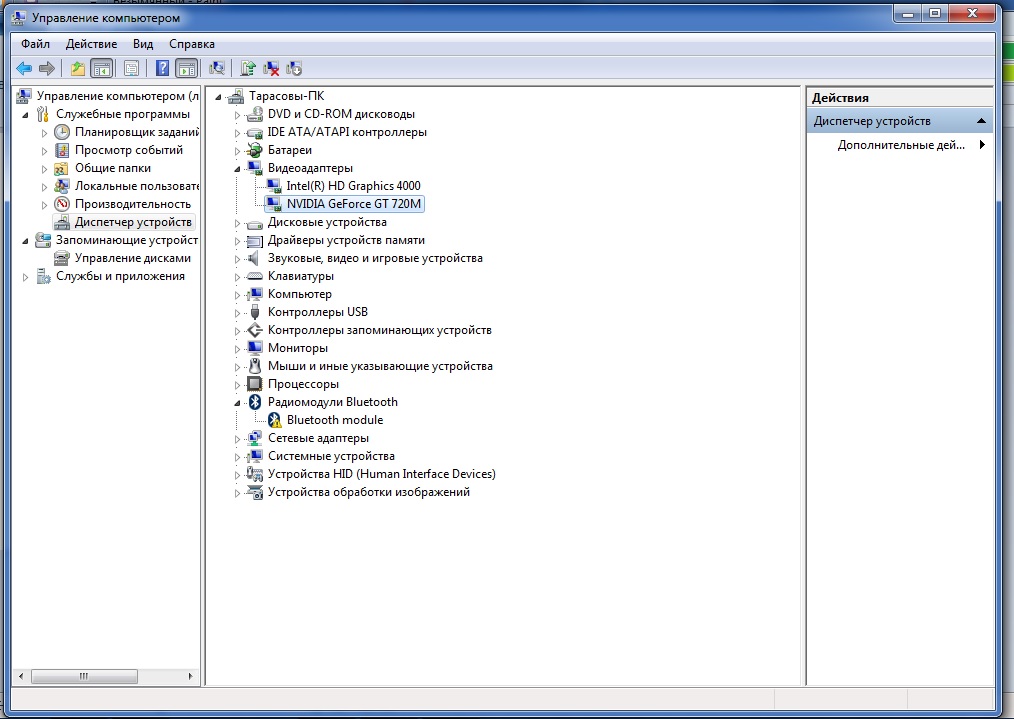Collapse the Видеоадаптеры category
This screenshot has height=719, width=1014.
[238, 168]
